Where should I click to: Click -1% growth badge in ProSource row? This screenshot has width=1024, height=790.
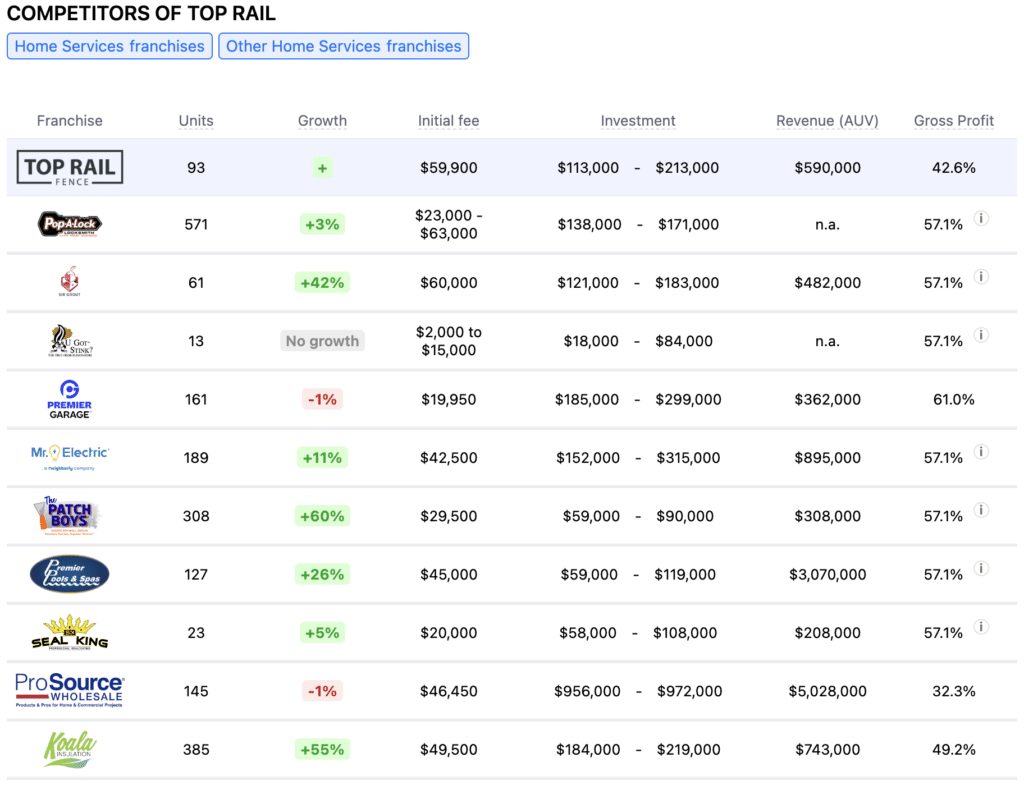322,691
